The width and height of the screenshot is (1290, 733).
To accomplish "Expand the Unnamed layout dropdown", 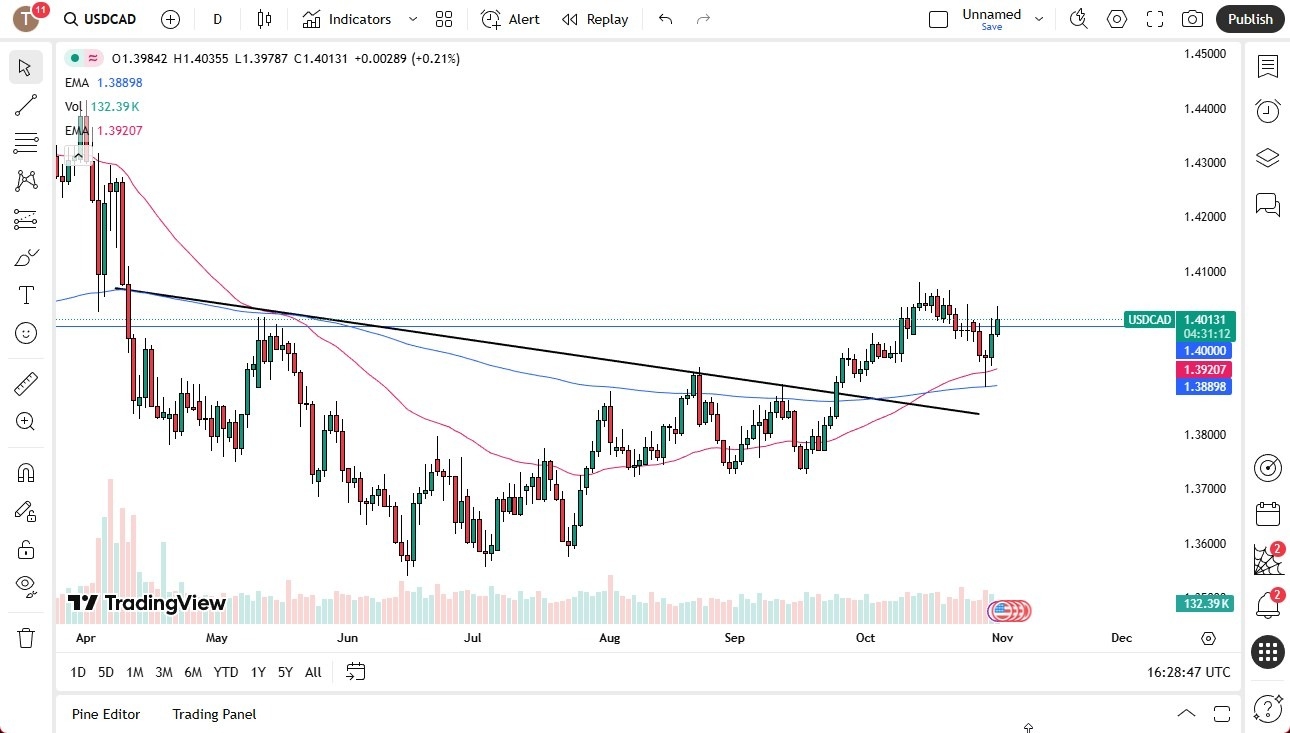I will [x=1039, y=18].
